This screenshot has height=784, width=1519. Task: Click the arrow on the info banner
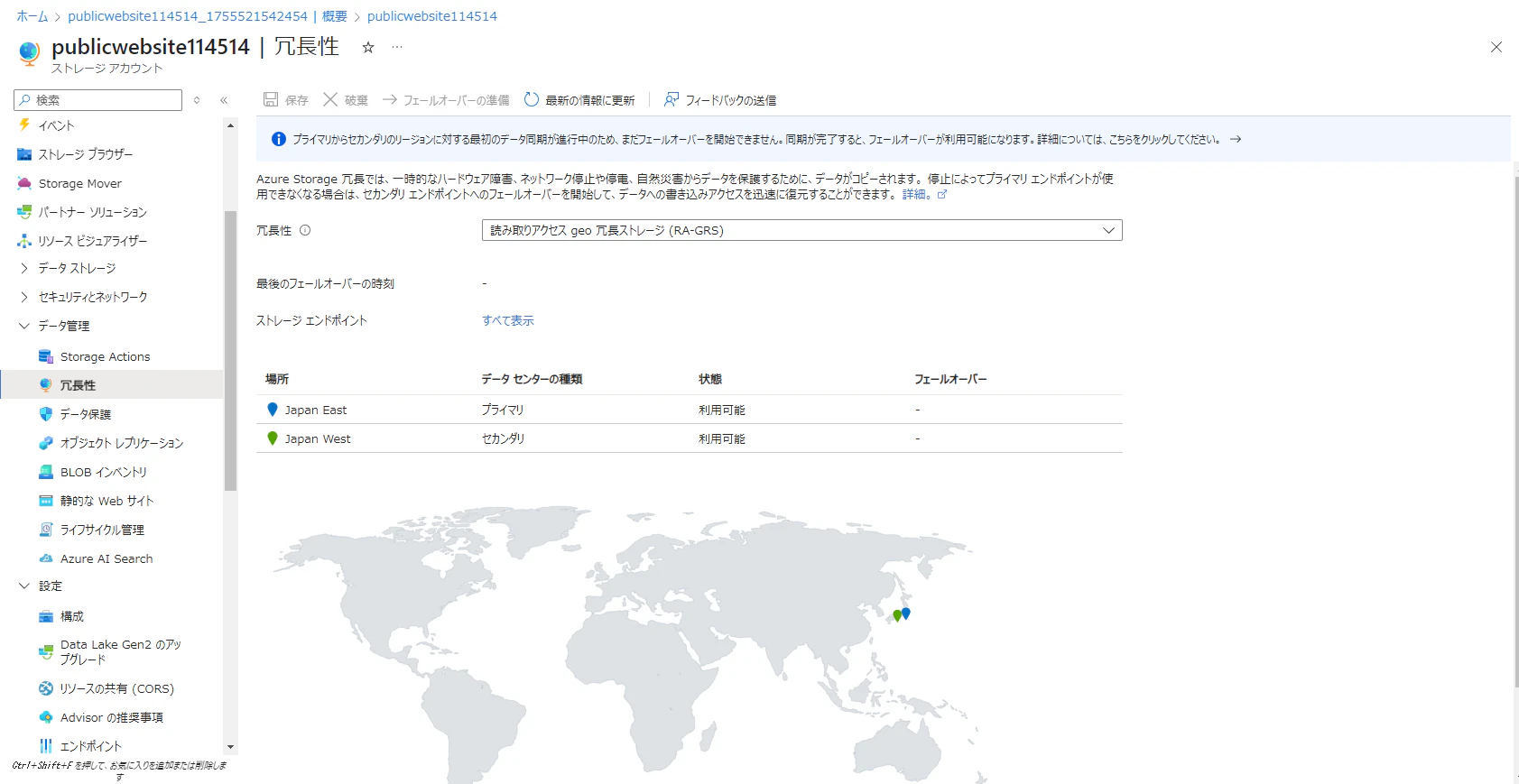[x=1236, y=139]
